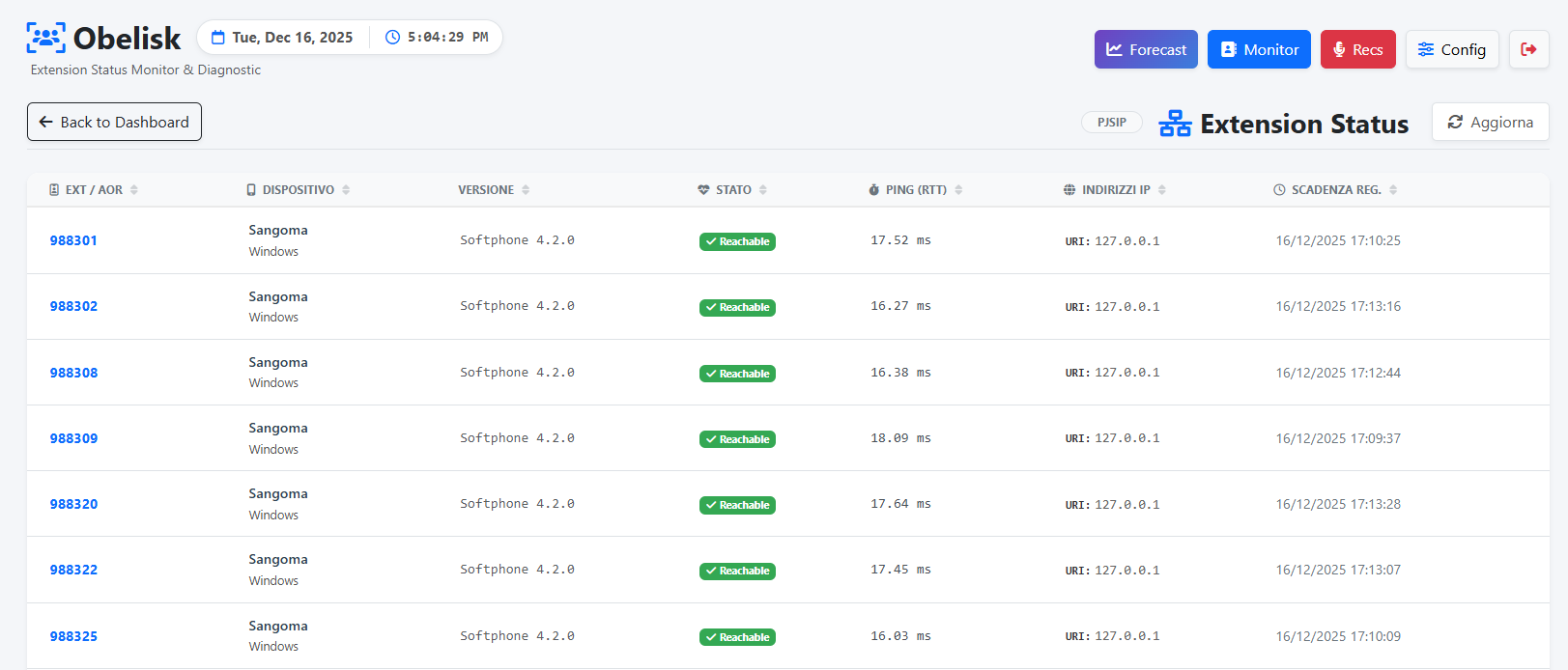Click the network icon next to Extension Status
This screenshot has width=1568, height=670.
coord(1175,124)
